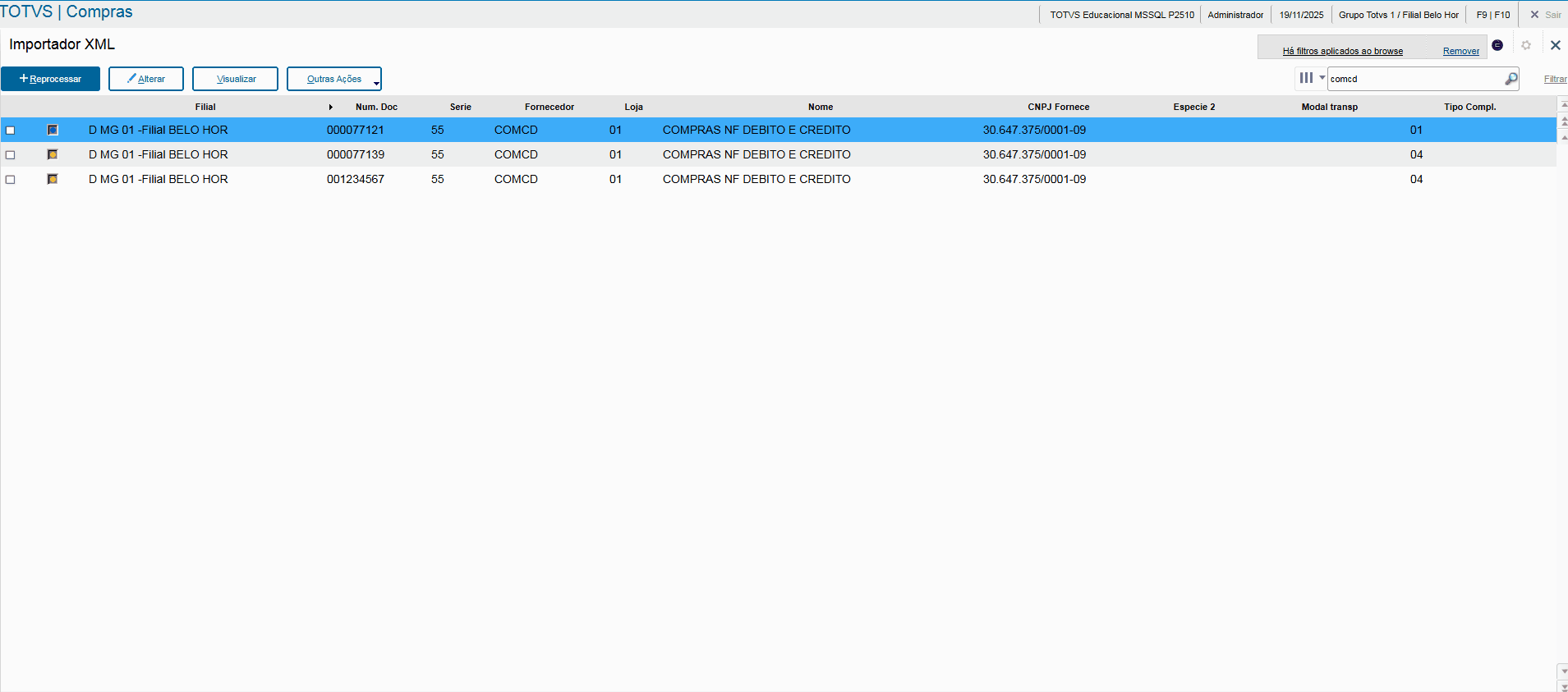This screenshot has height=692, width=1568.
Task: Click 'TOTVS Educacional MSSQL P2510' in top bar
Action: (x=1122, y=15)
